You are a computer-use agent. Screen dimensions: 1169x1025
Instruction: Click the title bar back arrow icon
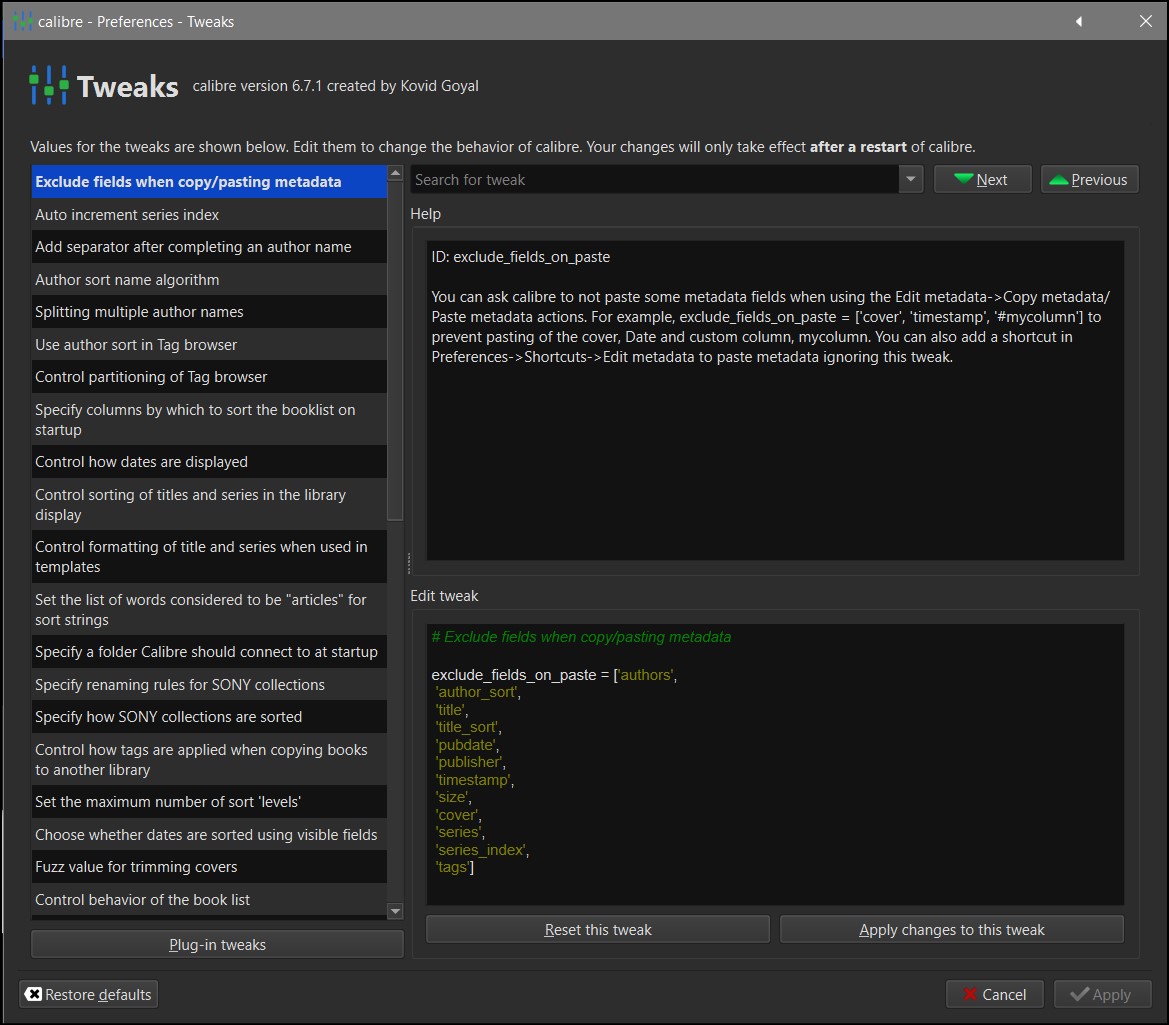pyautogui.click(x=1079, y=22)
